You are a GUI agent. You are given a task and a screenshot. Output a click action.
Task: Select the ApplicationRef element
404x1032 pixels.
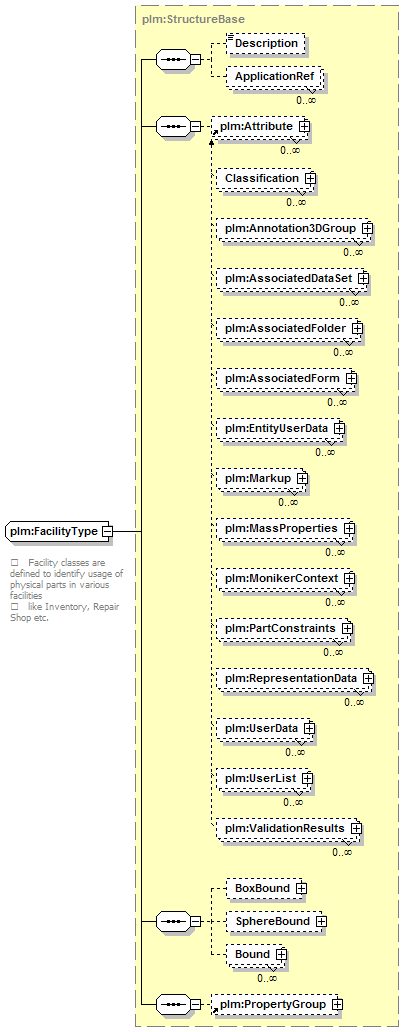274,76
